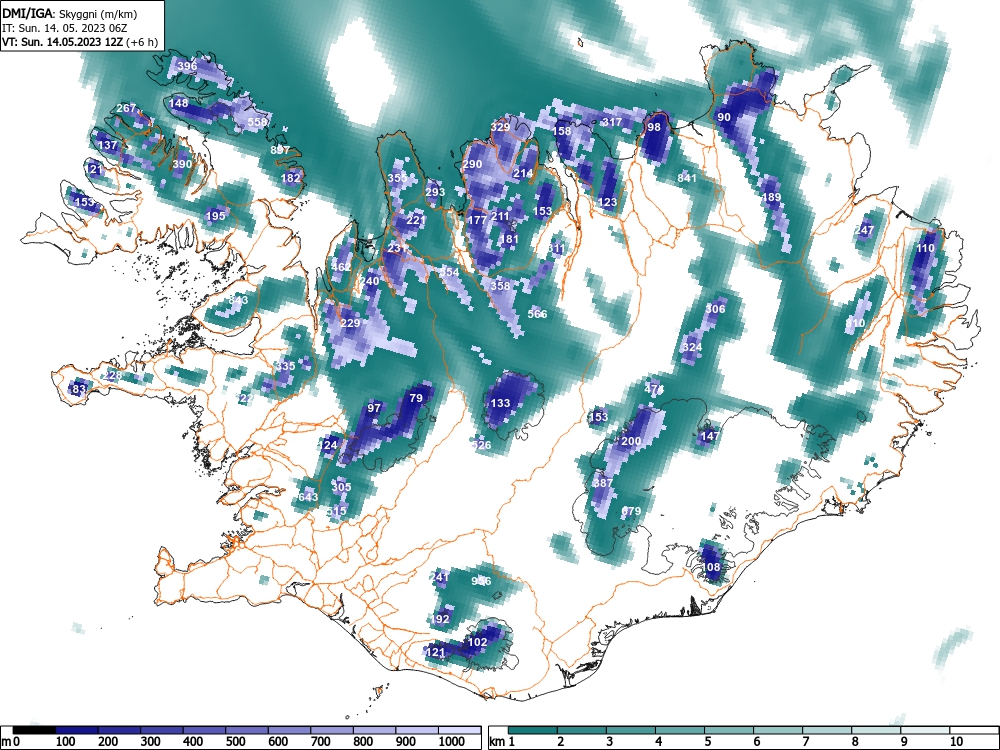
Task: Click the visibility value 121
Action: [x=435, y=652]
